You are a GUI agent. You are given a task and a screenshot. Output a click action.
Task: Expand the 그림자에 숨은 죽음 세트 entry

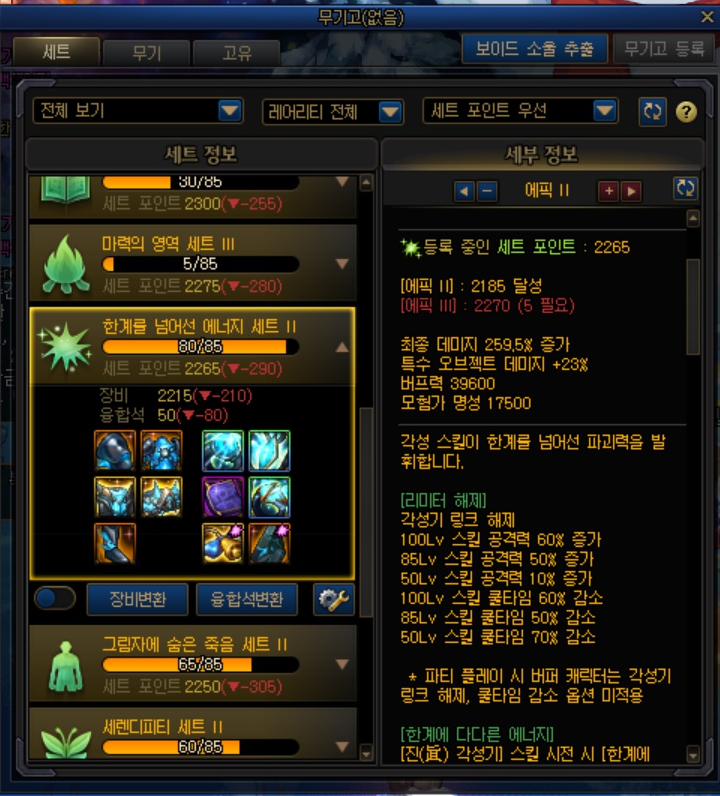point(343,664)
